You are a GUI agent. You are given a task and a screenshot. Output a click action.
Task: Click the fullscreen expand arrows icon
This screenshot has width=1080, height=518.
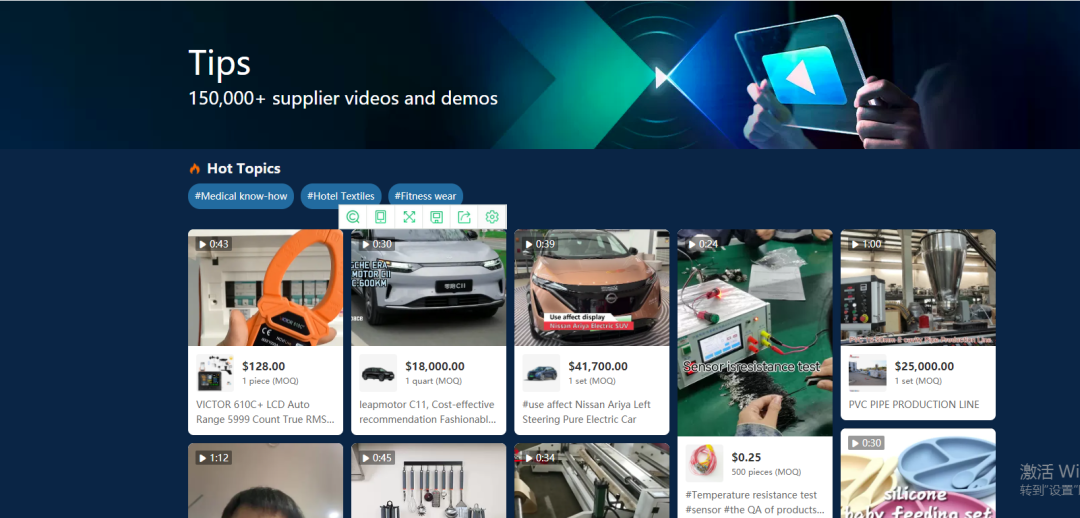[x=409, y=217]
